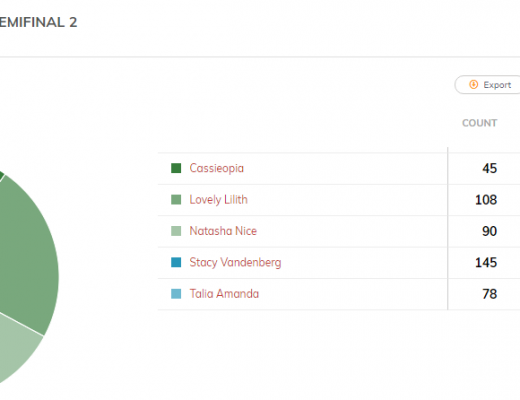Open the Lovely Lilith link
The height and width of the screenshot is (400, 520).
pyautogui.click(x=219, y=200)
